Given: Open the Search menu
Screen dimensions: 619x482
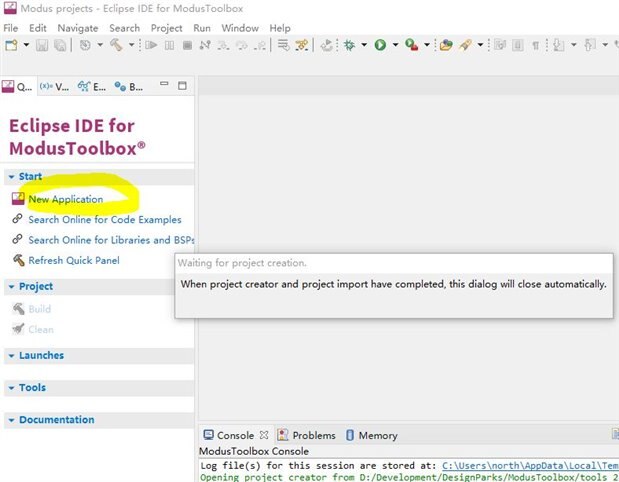Looking at the screenshot, I should (124, 28).
